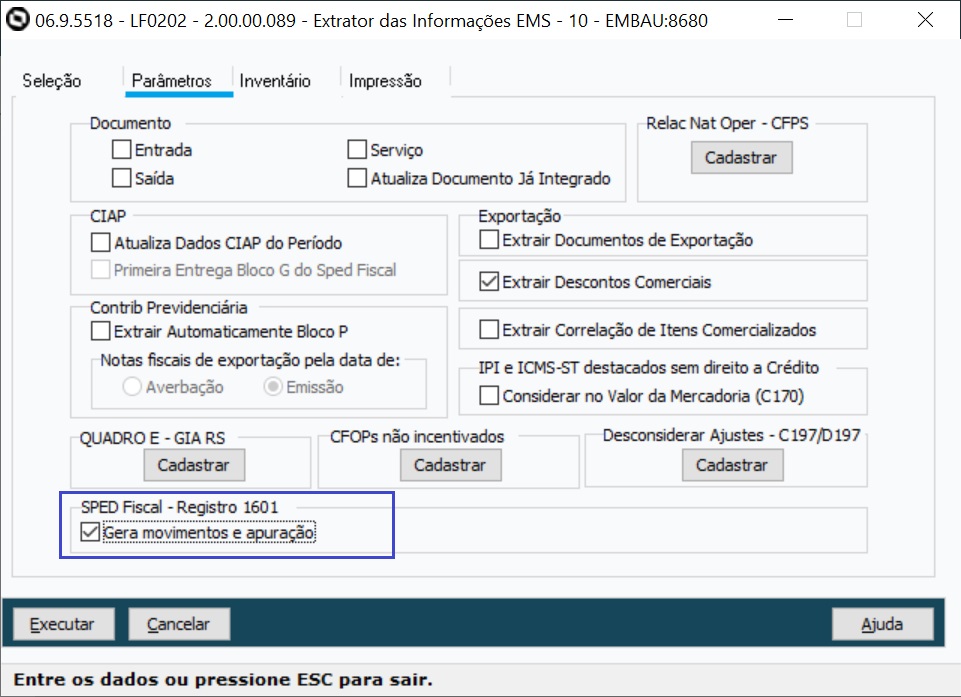Minimize the Extrator das Informações window

click(x=785, y=20)
